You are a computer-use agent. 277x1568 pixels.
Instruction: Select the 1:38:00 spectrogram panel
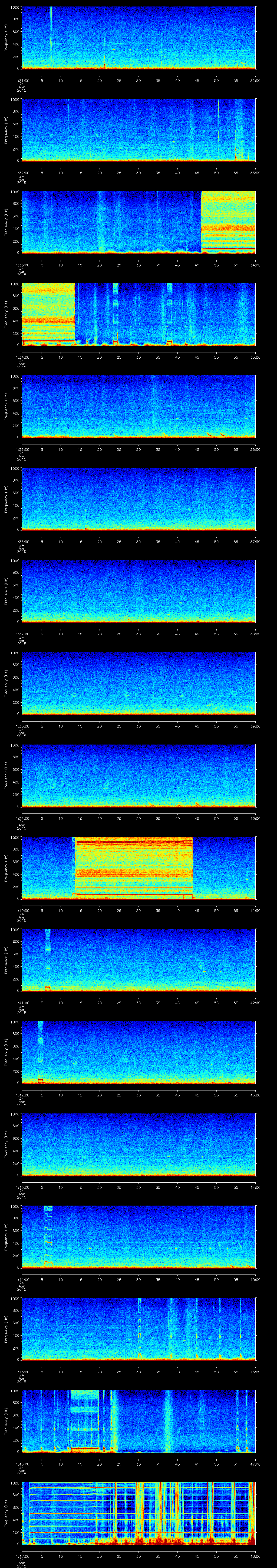tap(138, 682)
